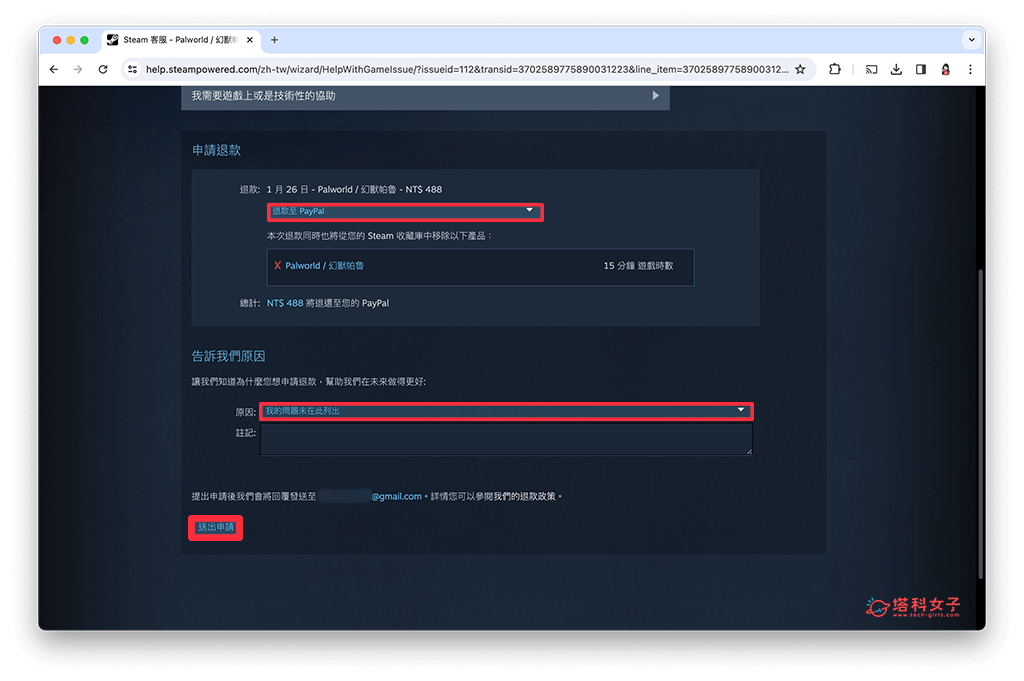Screen dimensions: 1024x681
Task: Expand 我需要遊戲上或是技術性的協助 option
Action: [425, 96]
